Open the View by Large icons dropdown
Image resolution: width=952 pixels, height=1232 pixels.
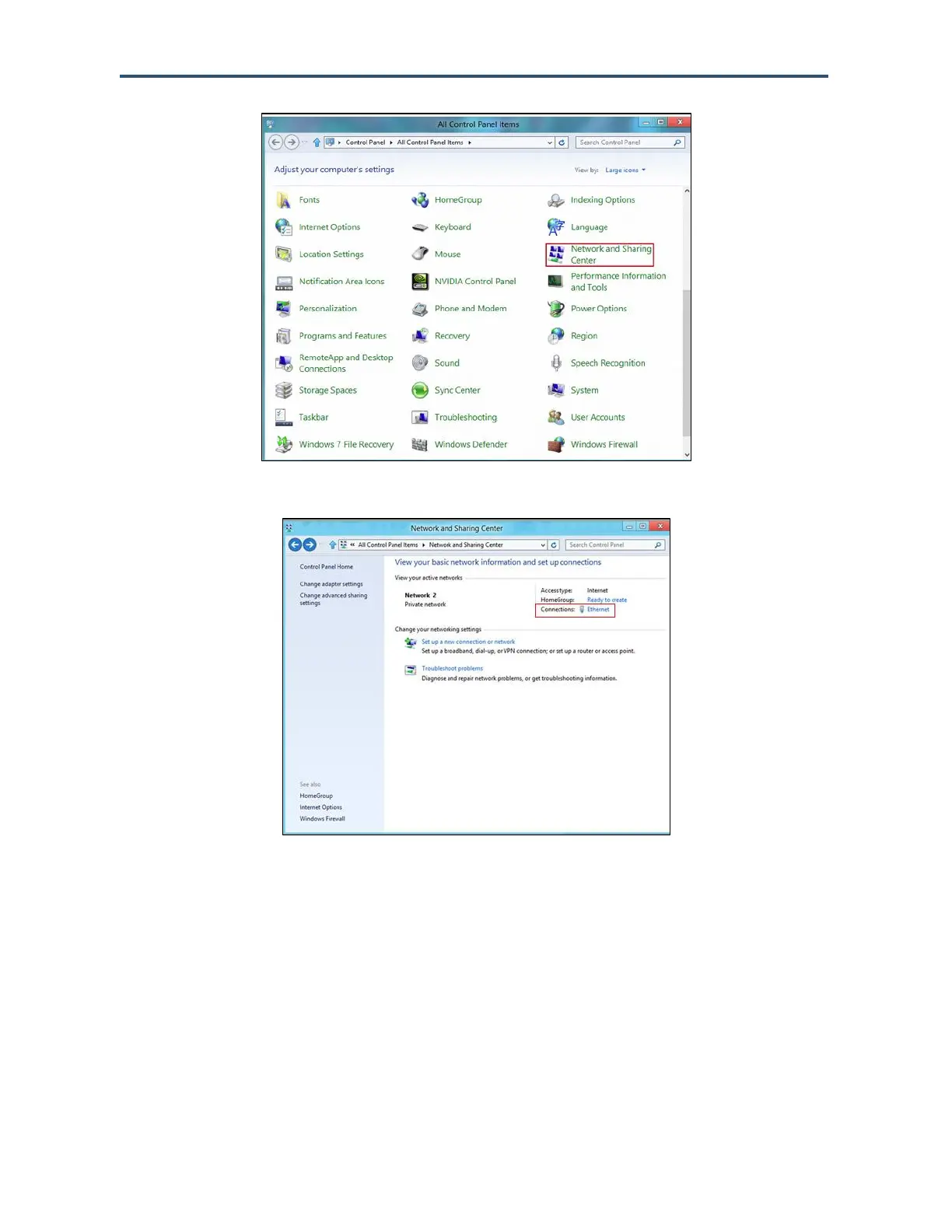pyautogui.click(x=625, y=170)
